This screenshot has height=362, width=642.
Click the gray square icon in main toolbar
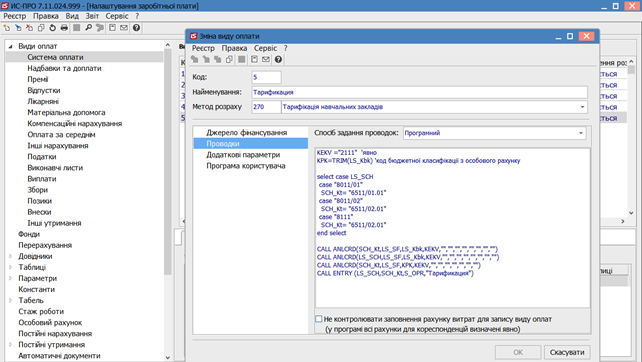(x=77, y=28)
